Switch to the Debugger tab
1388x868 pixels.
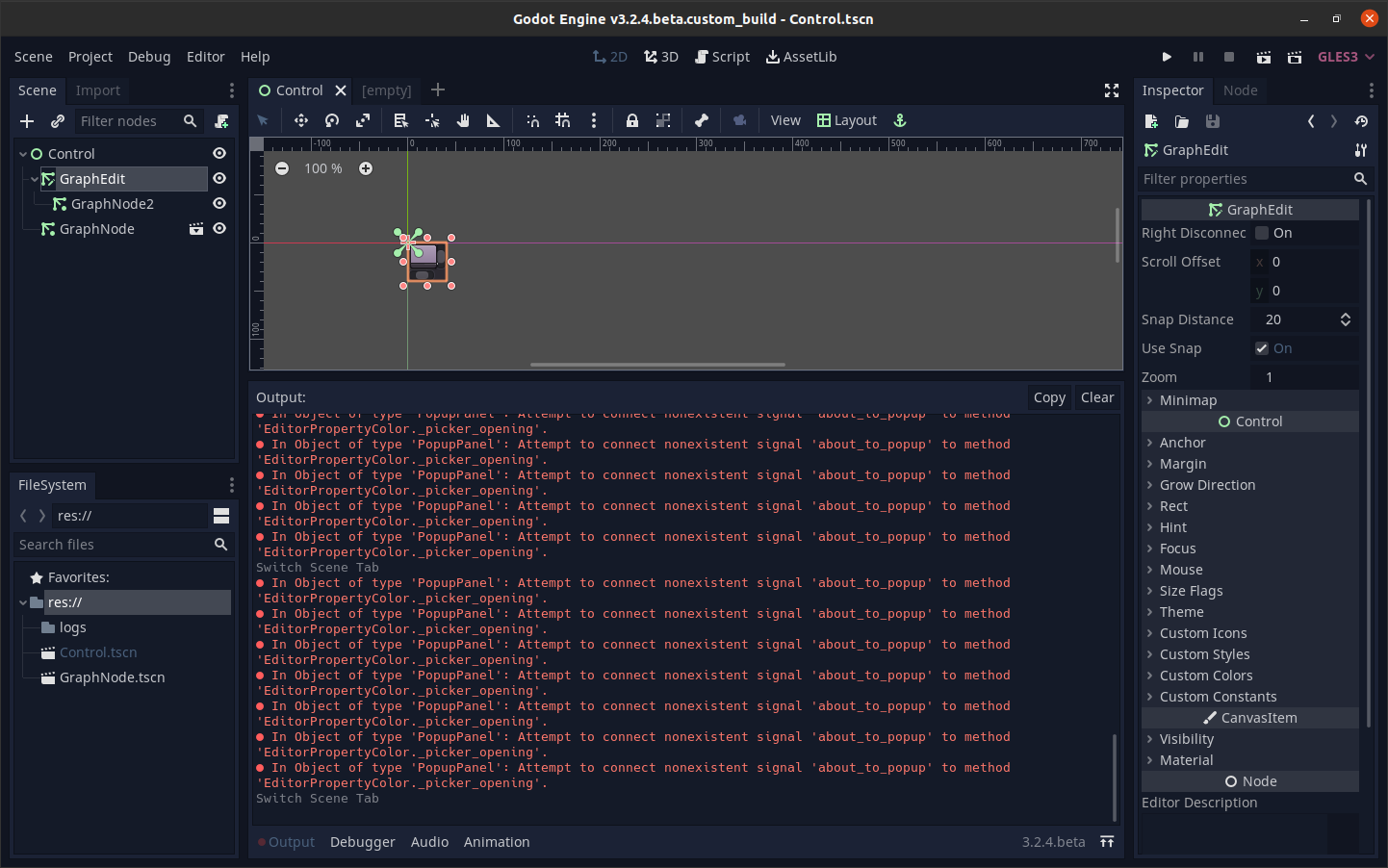[x=362, y=841]
